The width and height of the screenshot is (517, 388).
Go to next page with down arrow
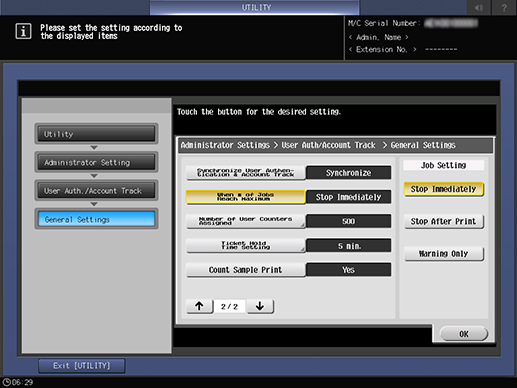260,306
